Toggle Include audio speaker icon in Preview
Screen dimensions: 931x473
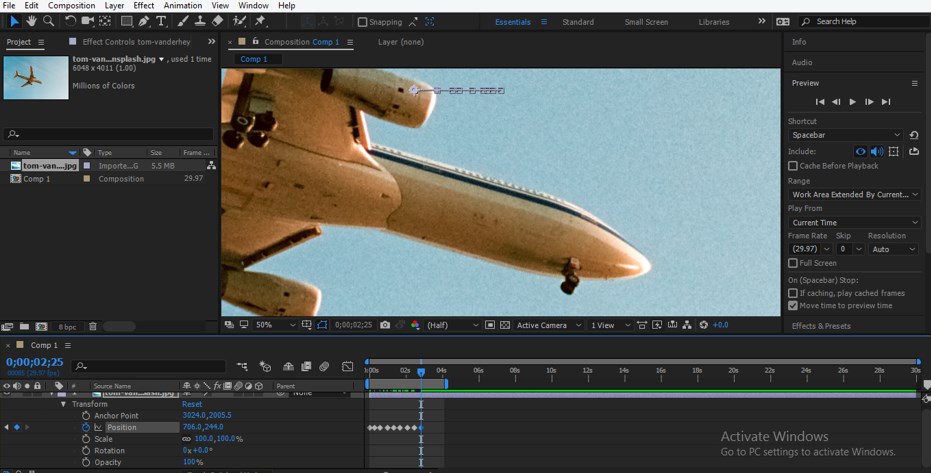[876, 151]
